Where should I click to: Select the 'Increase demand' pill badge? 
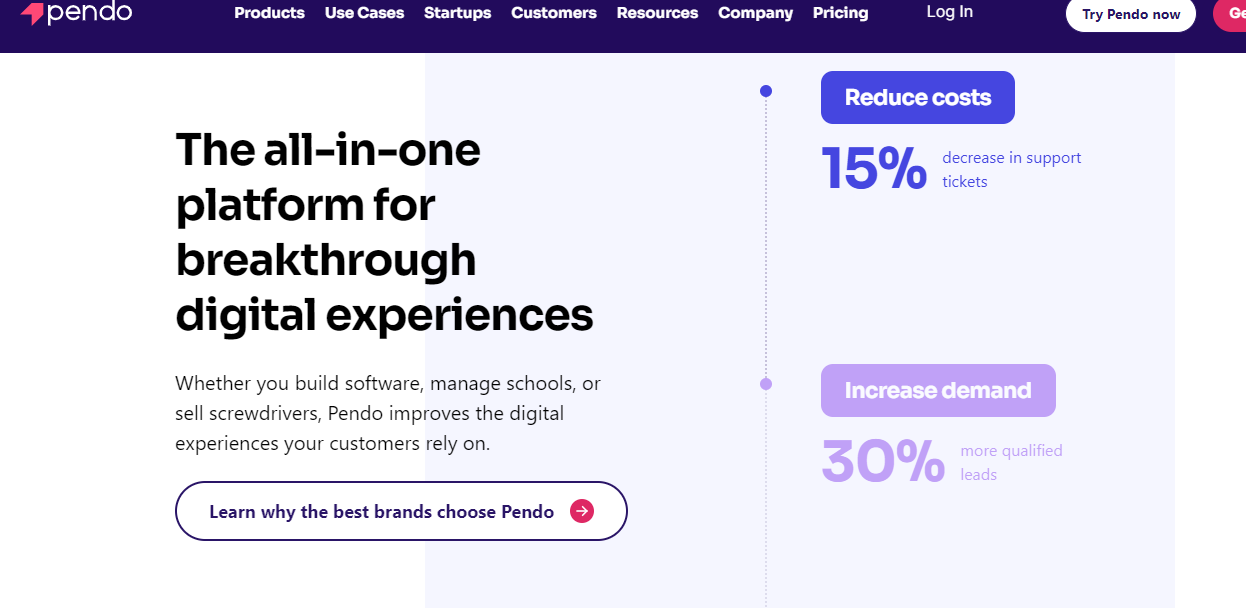pos(938,390)
